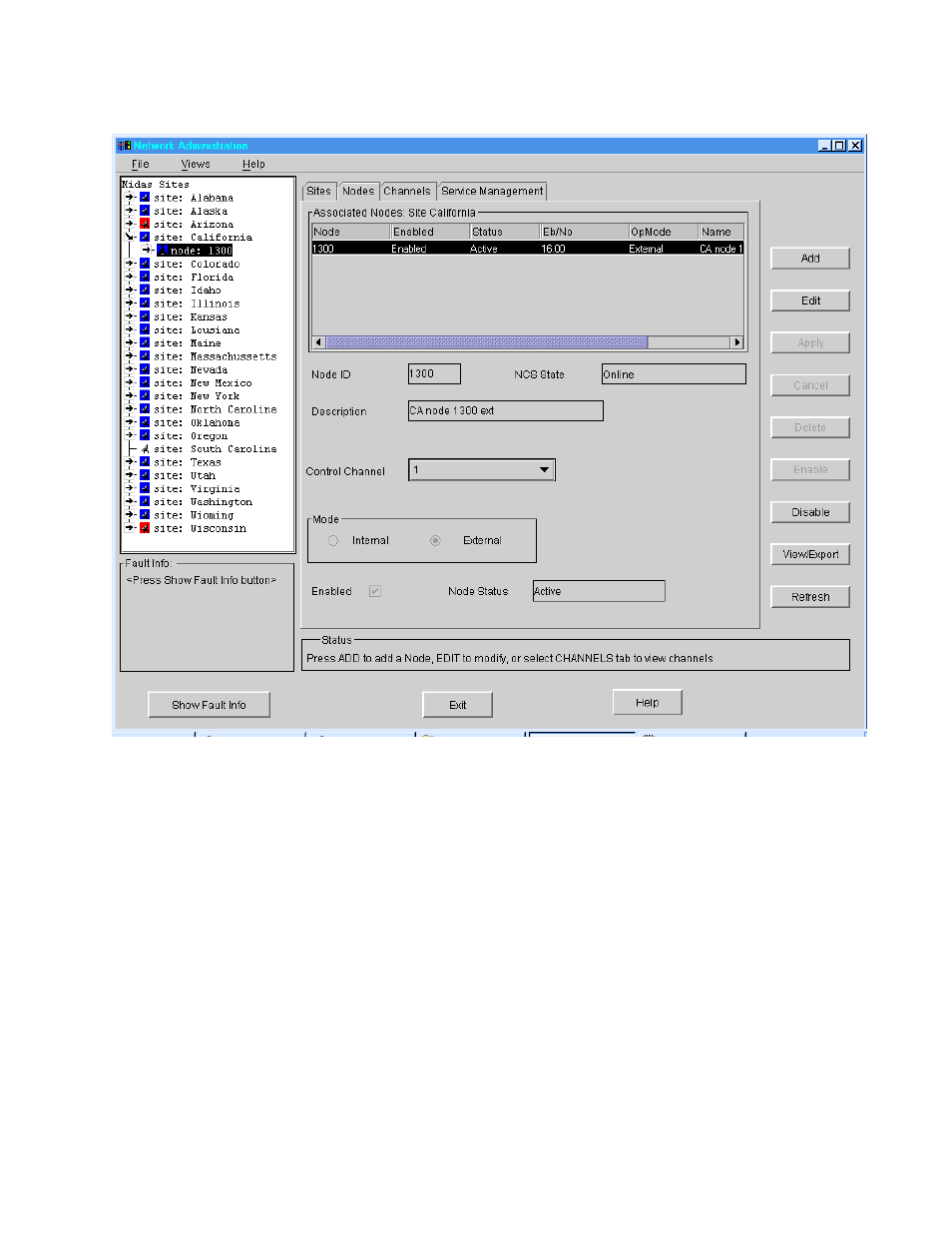Click the Nodes tab

click(358, 191)
